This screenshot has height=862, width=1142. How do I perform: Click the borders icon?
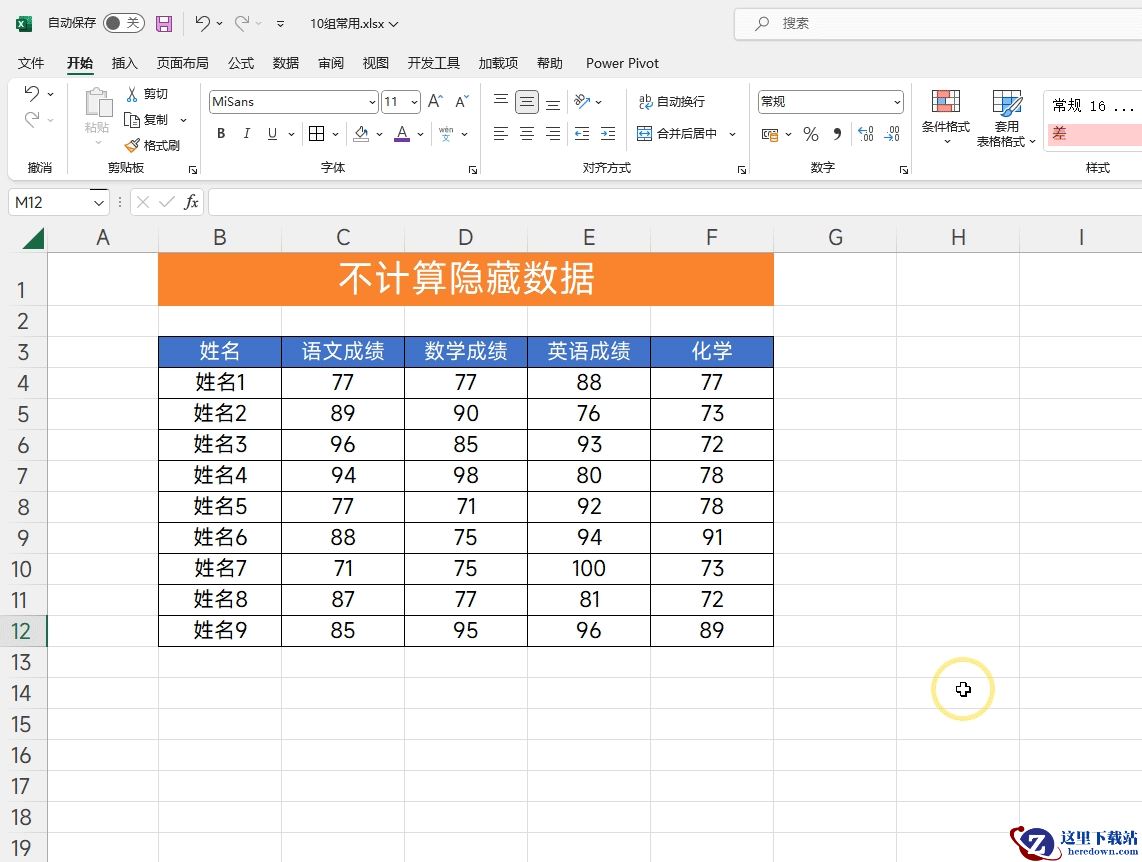317,133
